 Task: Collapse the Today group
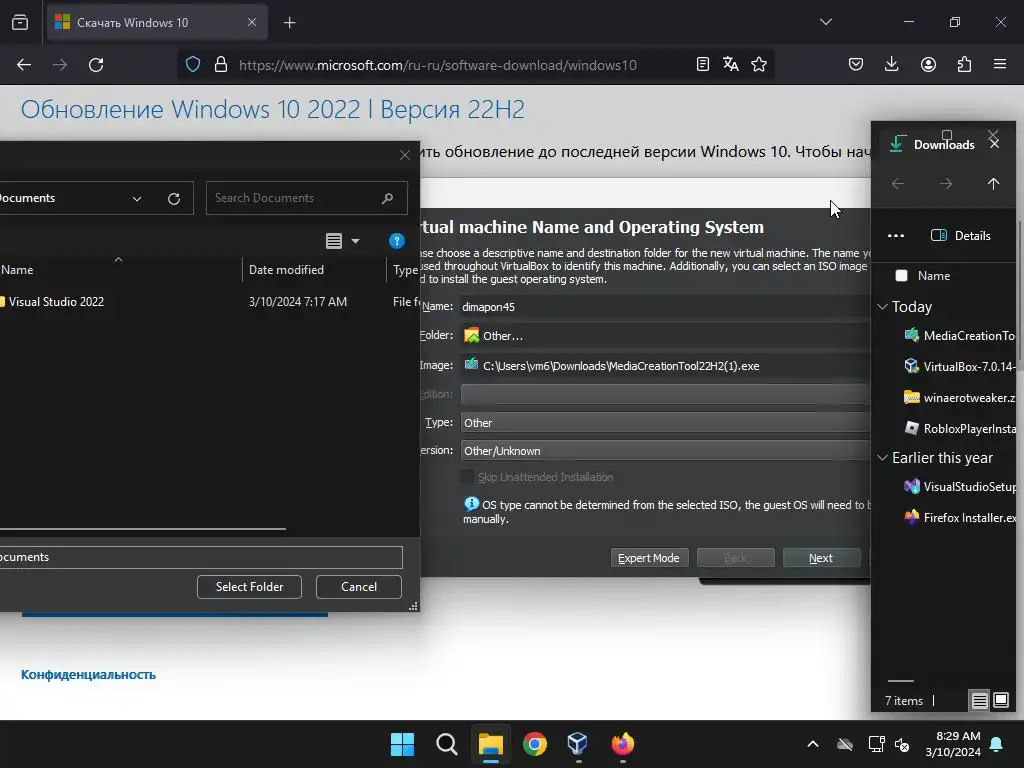coord(882,306)
